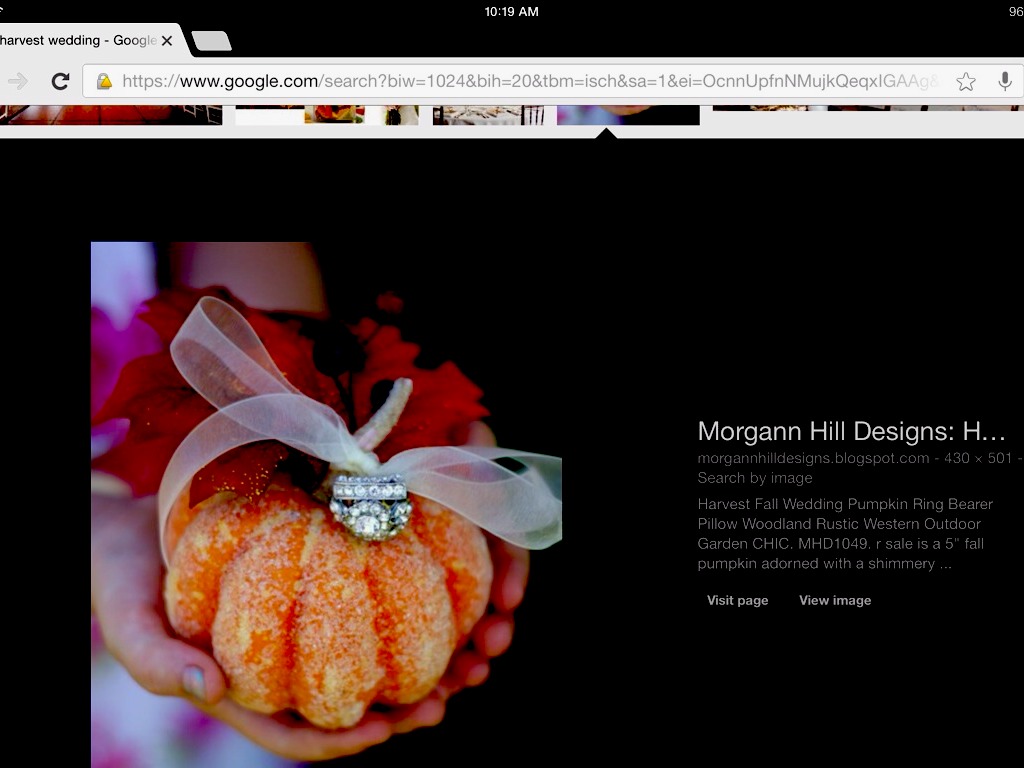Screen dimensions: 1024x768
Task: Click the morgannhilldesigns.blogspot.com source link
Action: tap(813, 458)
